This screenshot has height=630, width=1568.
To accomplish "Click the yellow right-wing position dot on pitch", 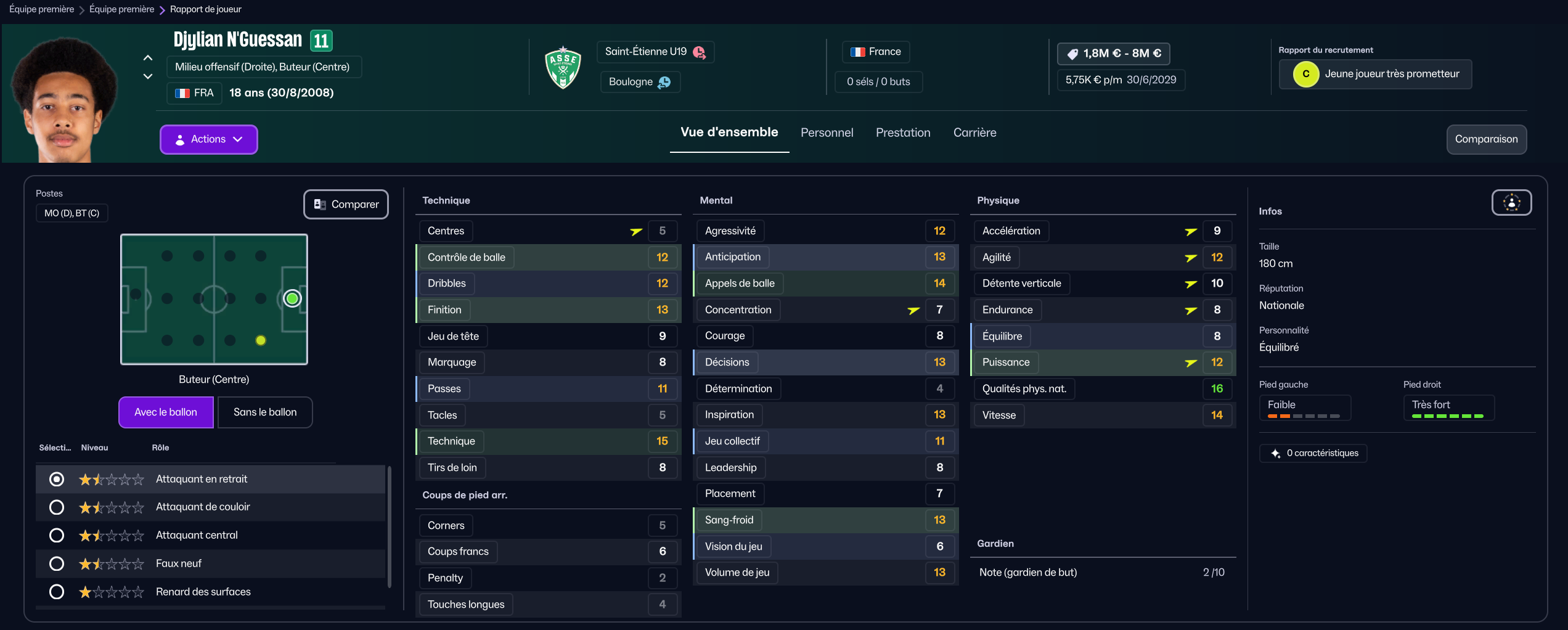I will [x=261, y=340].
